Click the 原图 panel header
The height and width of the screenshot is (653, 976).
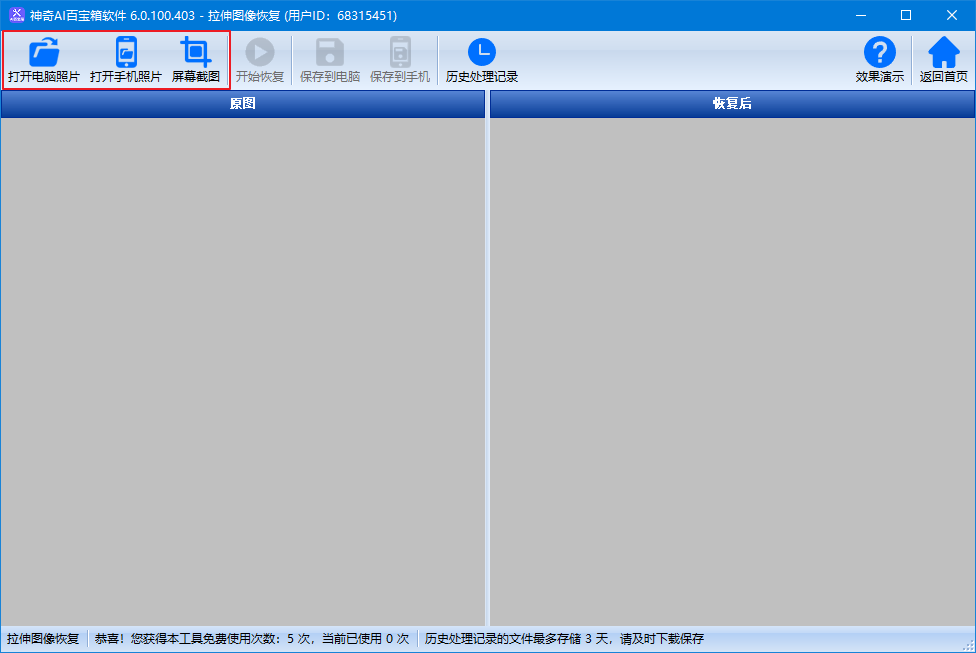(243, 104)
